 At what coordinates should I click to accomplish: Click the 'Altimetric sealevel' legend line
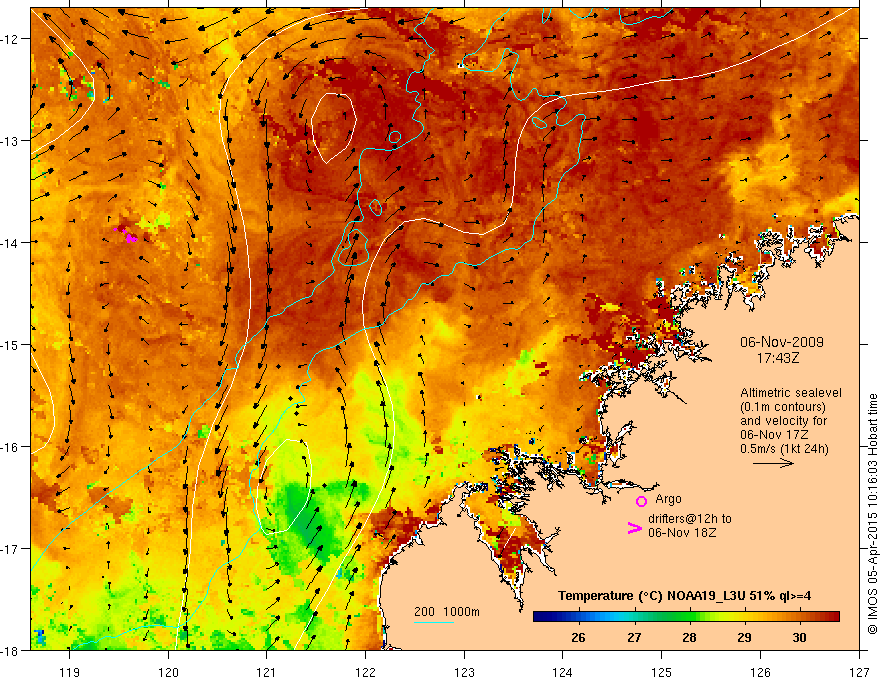(791, 393)
